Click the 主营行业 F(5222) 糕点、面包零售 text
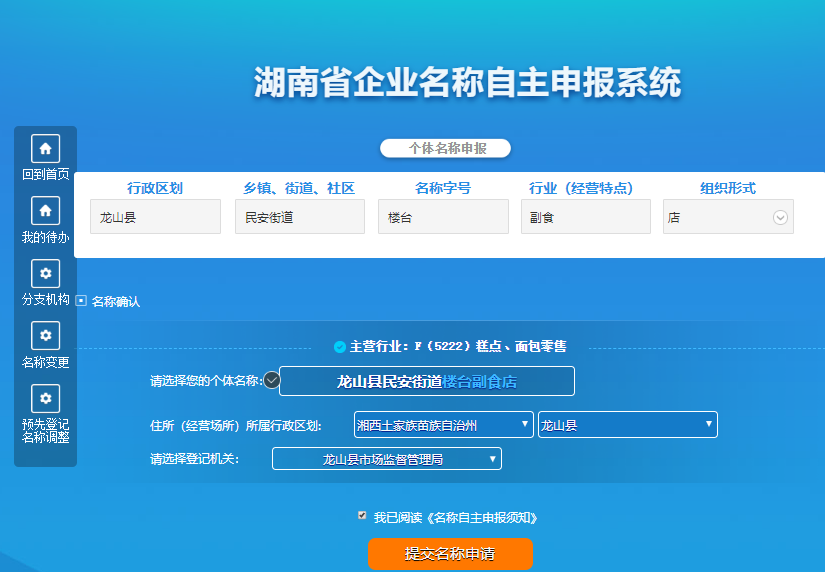 (458, 346)
